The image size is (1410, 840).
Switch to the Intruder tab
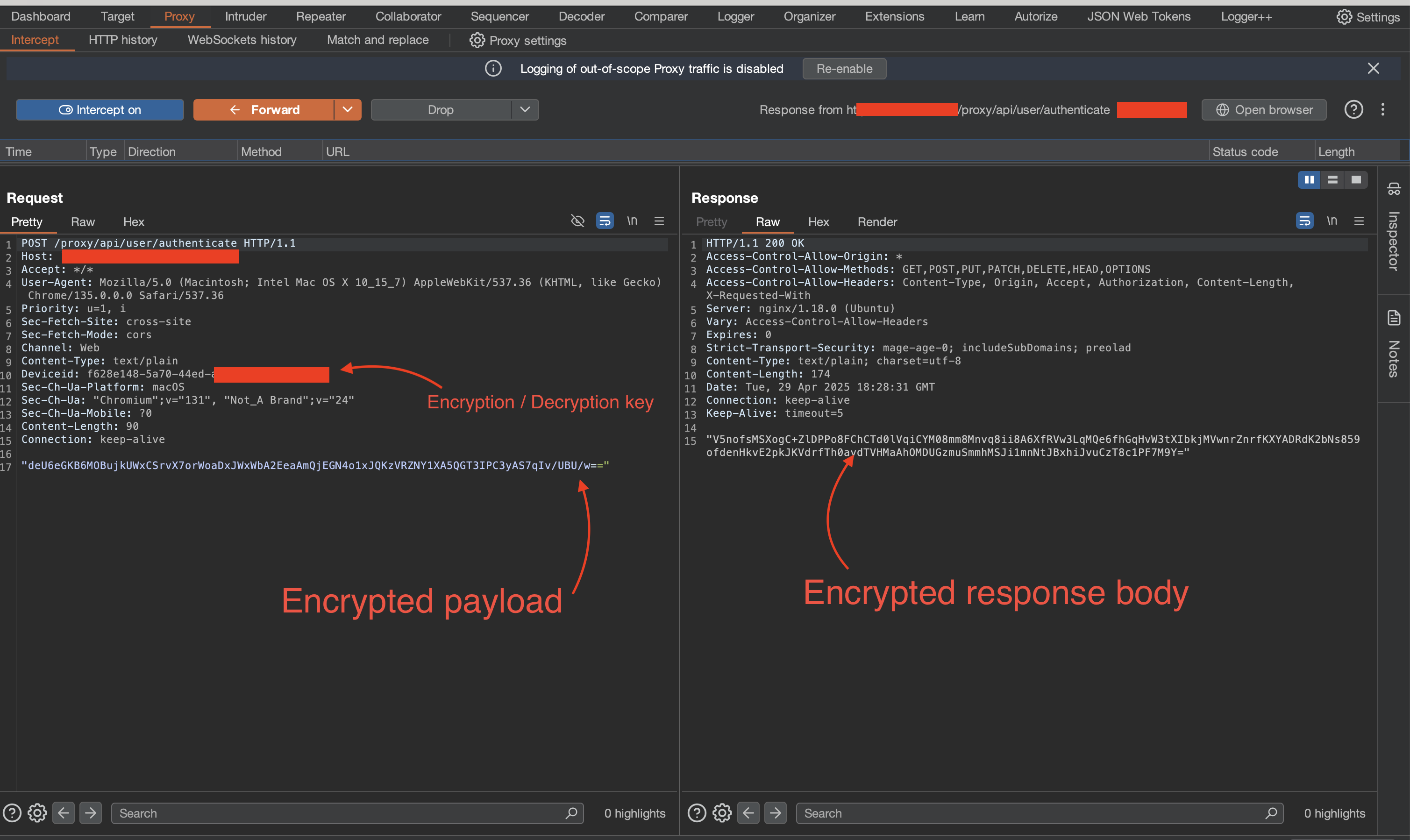click(x=246, y=16)
